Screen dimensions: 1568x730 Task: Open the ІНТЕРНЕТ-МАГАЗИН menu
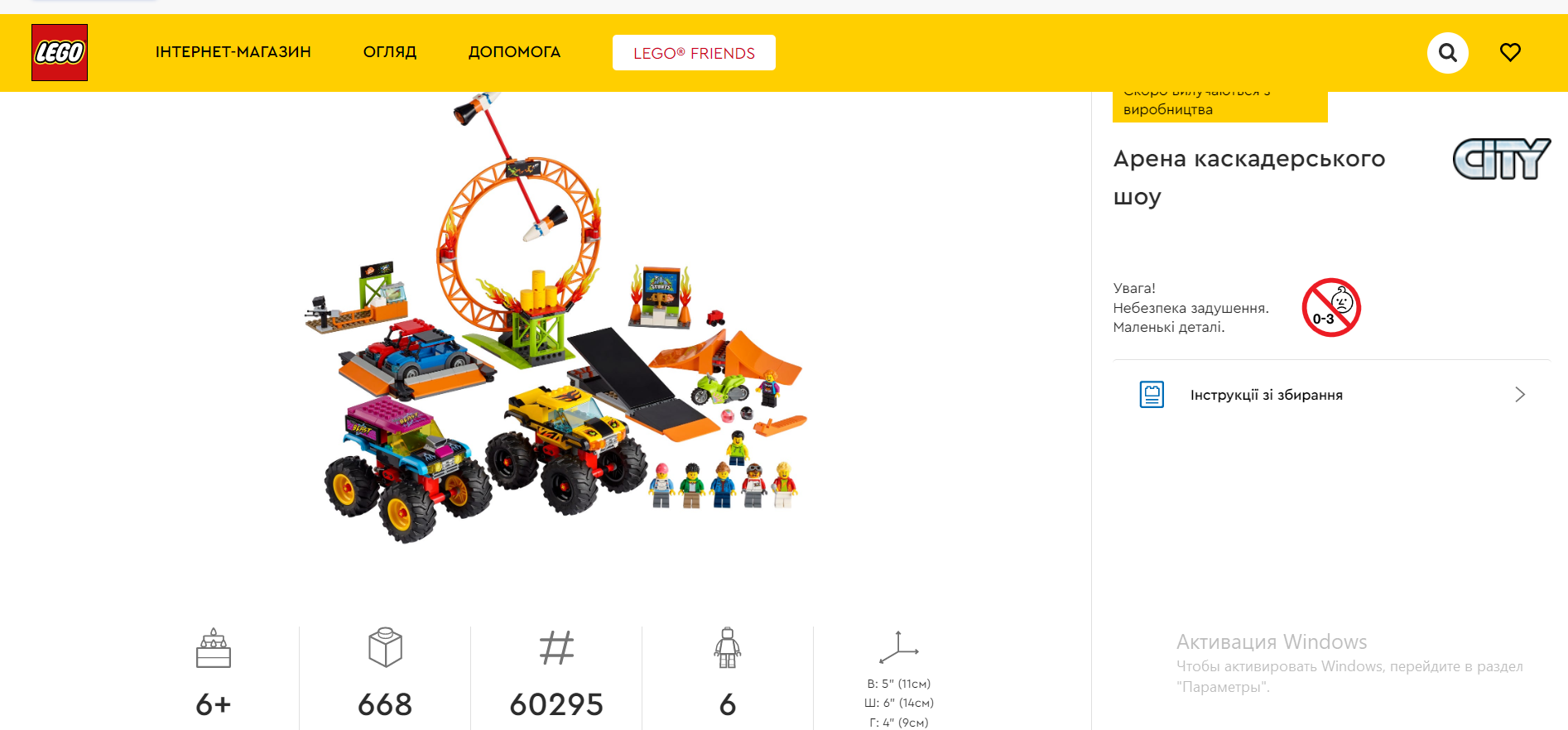pyautogui.click(x=233, y=52)
